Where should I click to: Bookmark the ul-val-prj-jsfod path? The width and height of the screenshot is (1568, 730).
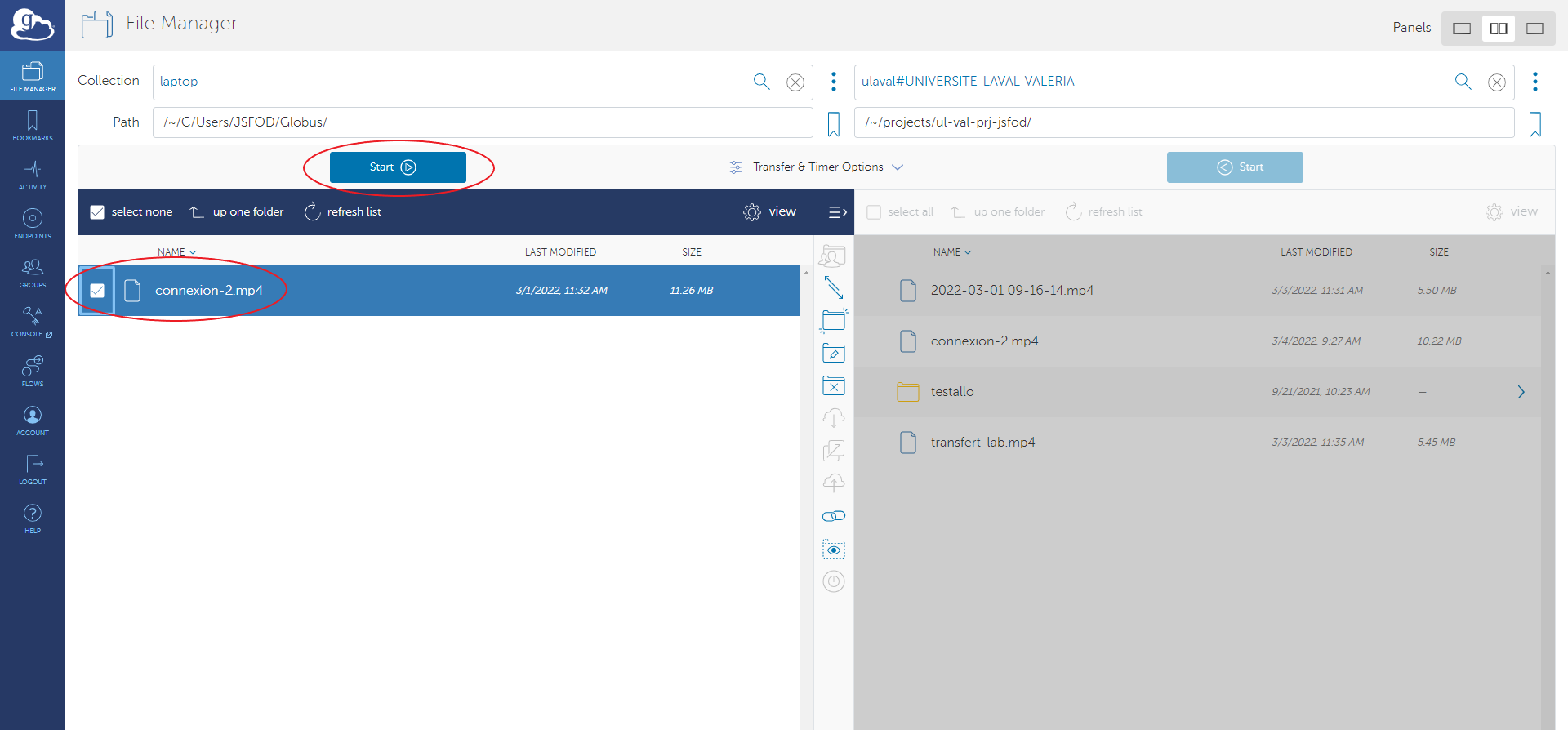point(1535,125)
